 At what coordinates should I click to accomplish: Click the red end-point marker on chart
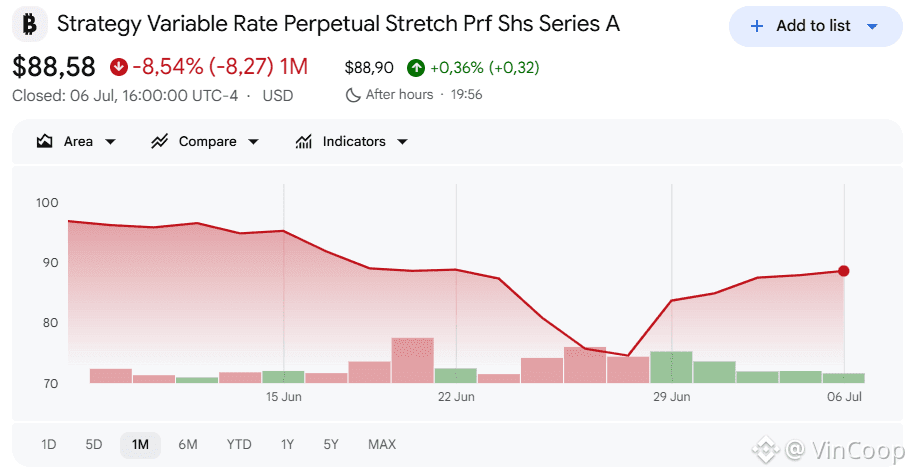pyautogui.click(x=844, y=271)
